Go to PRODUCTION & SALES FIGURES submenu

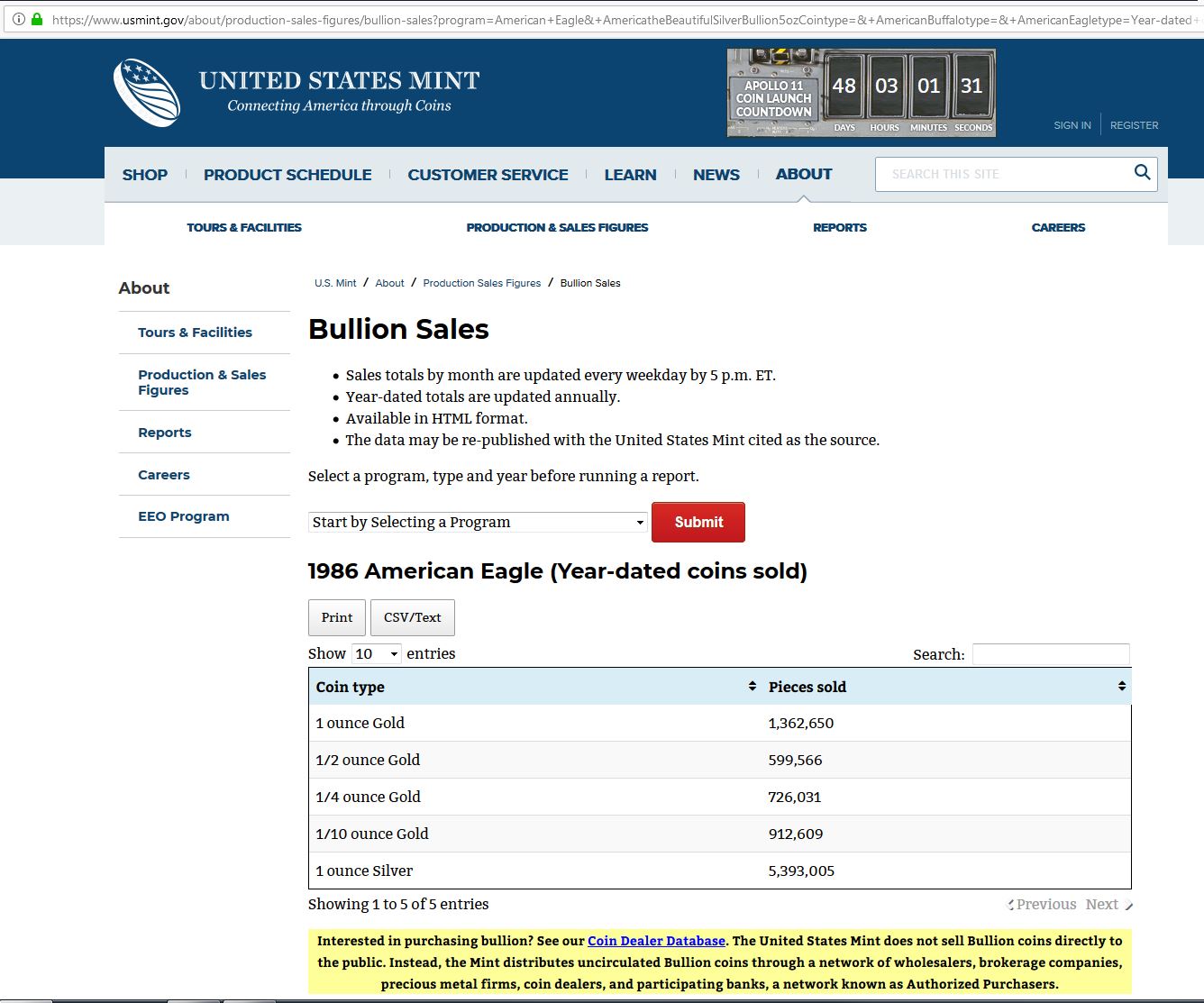tap(557, 227)
